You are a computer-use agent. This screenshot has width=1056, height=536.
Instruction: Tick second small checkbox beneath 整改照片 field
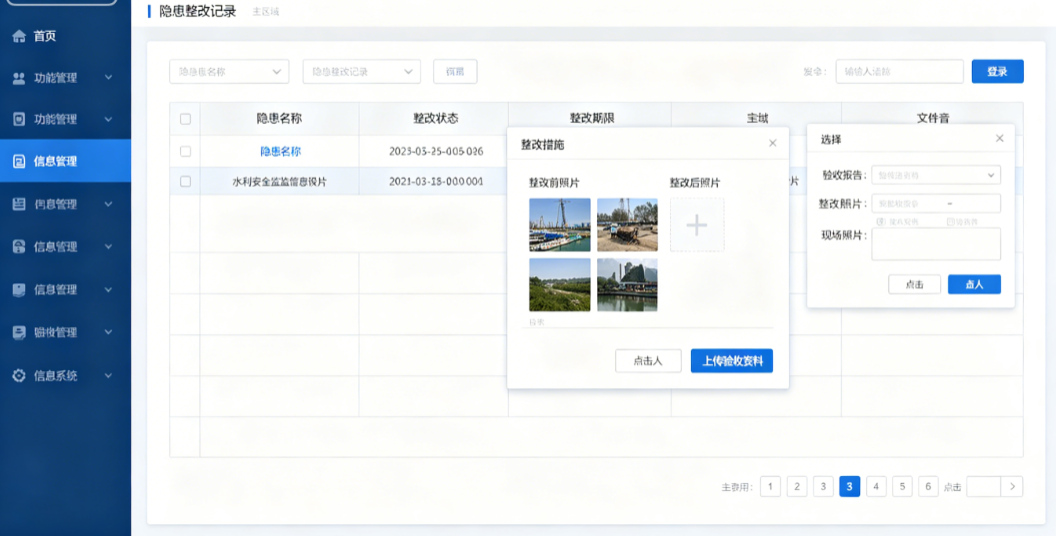(950, 221)
